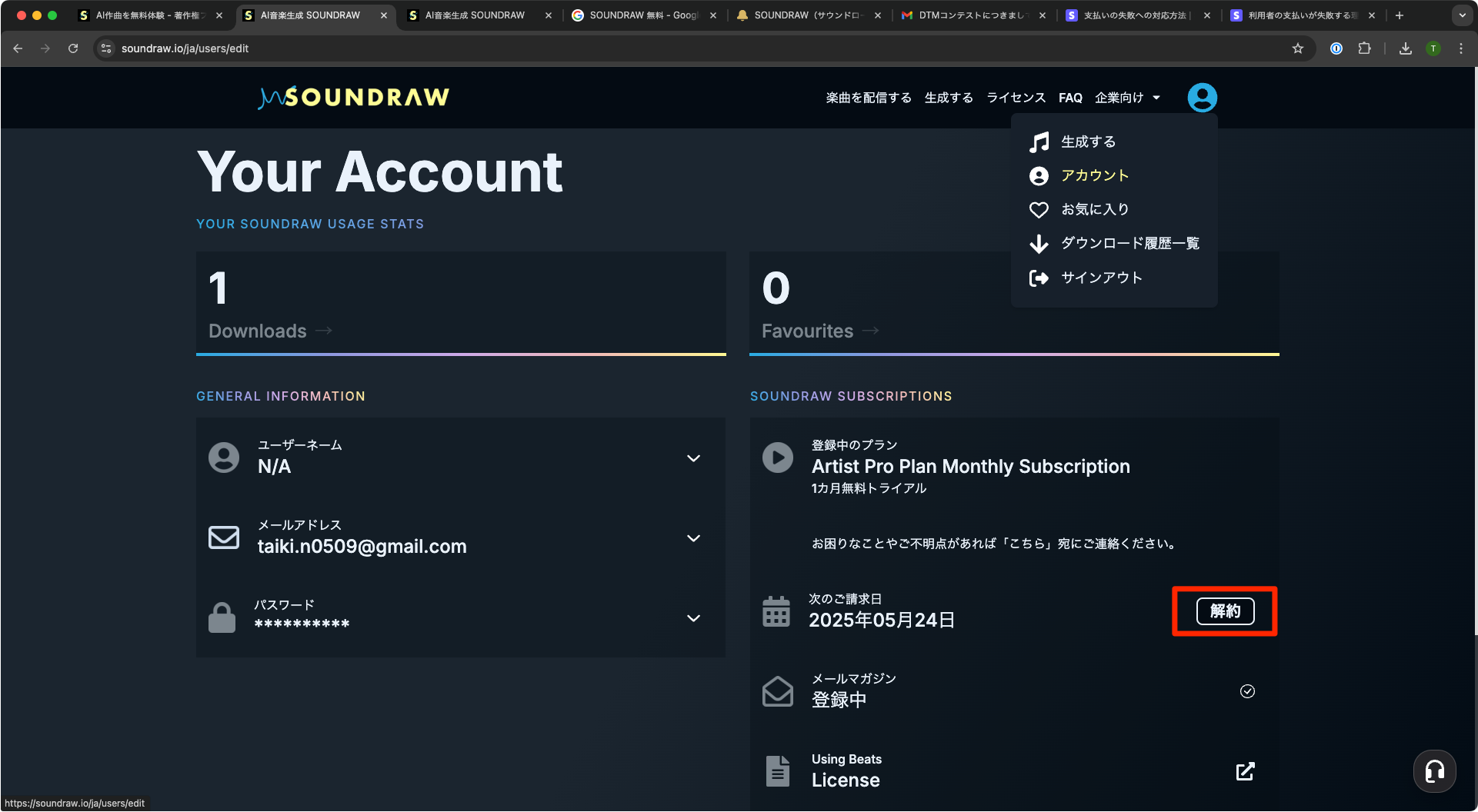Click the Using Beats License label
The height and width of the screenshot is (812, 1478).
tap(846, 771)
